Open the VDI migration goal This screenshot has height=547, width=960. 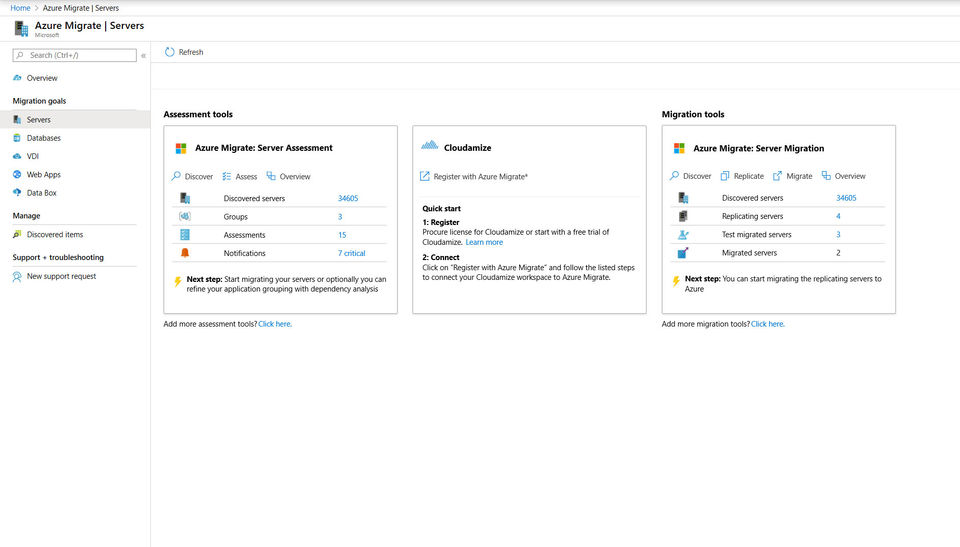[x=32, y=156]
